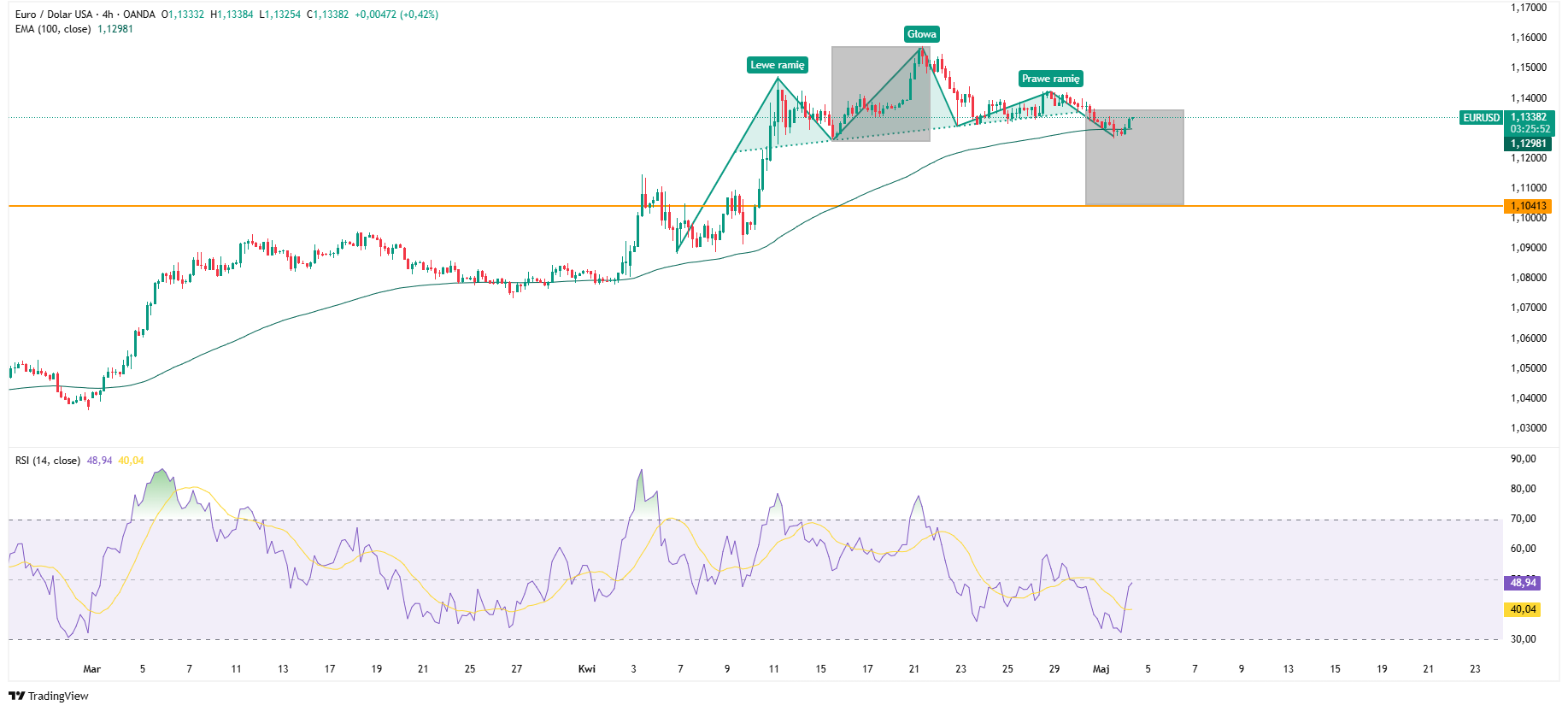Open the EMA (100, close) indicator legend
Screen dimensions: 1568x711
[x=53, y=29]
